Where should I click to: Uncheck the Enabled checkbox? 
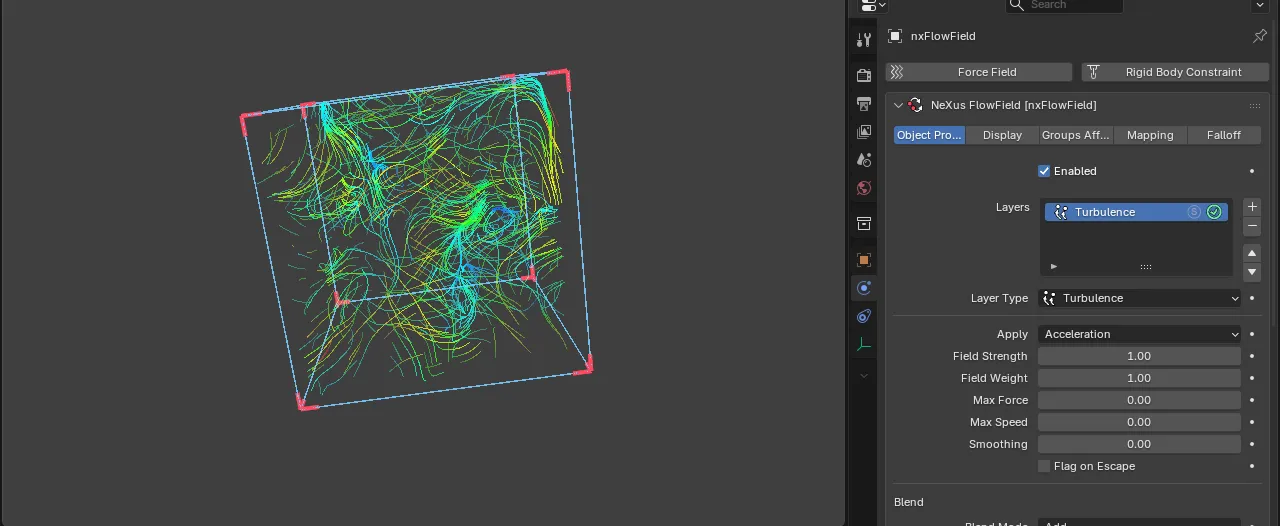coord(1044,171)
